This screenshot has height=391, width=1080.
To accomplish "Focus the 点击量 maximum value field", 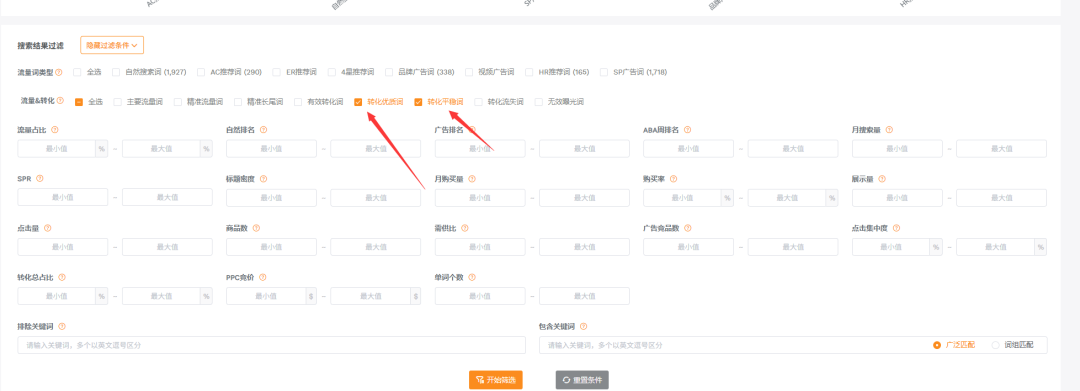I will [x=167, y=247].
